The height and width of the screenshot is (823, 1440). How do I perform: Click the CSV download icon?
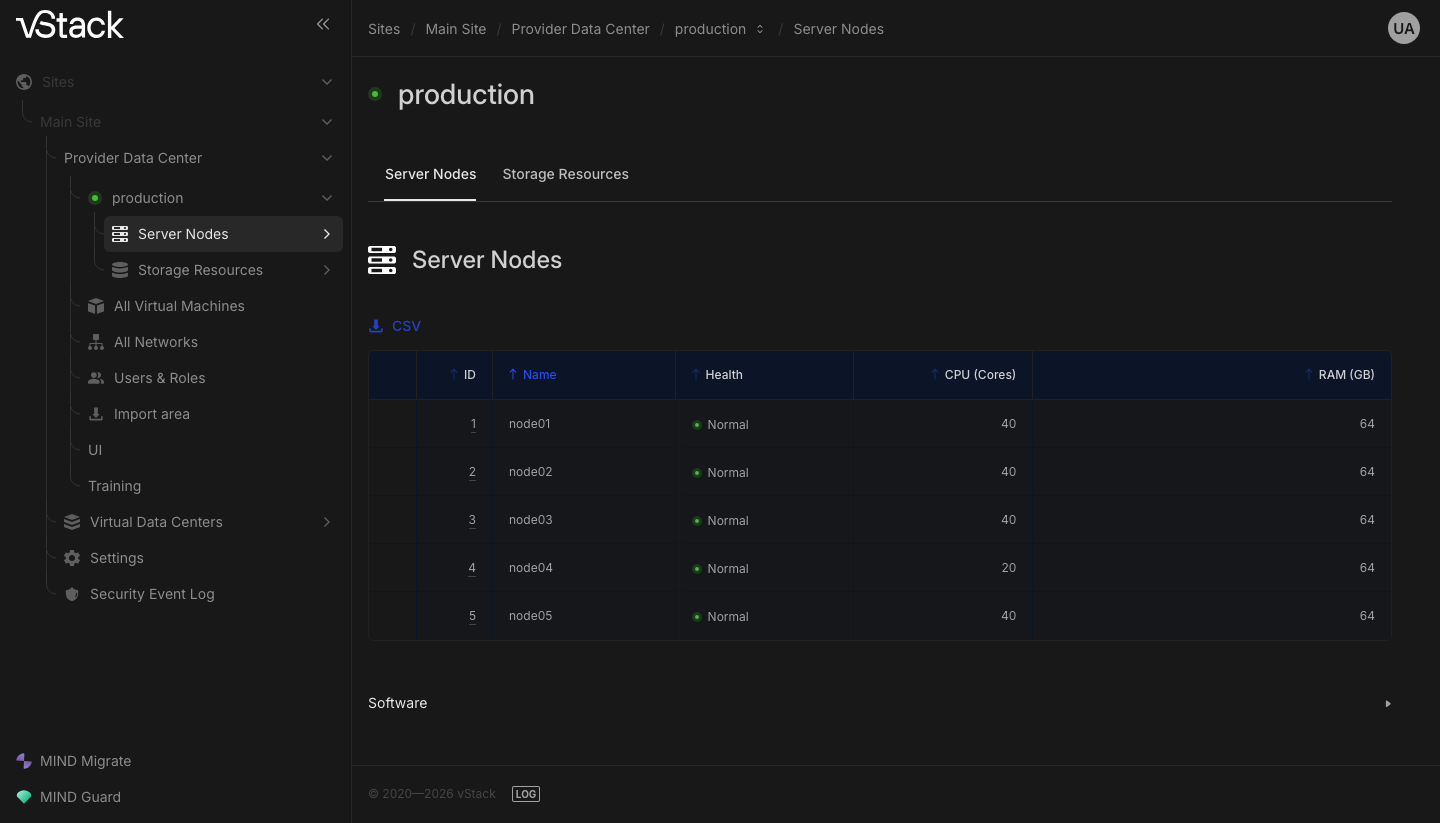[x=376, y=326]
